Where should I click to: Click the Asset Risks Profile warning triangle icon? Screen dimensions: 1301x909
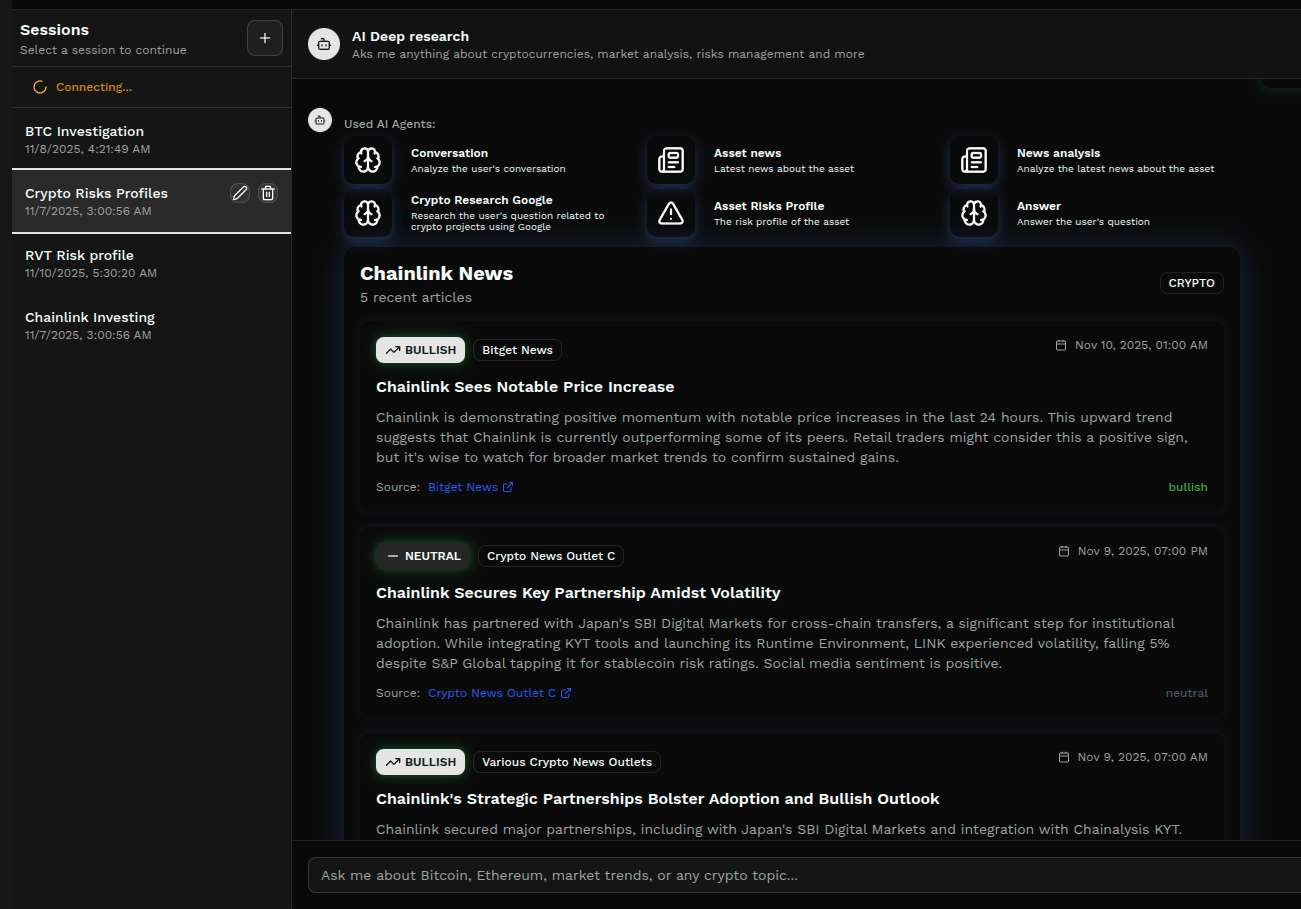coord(671,213)
